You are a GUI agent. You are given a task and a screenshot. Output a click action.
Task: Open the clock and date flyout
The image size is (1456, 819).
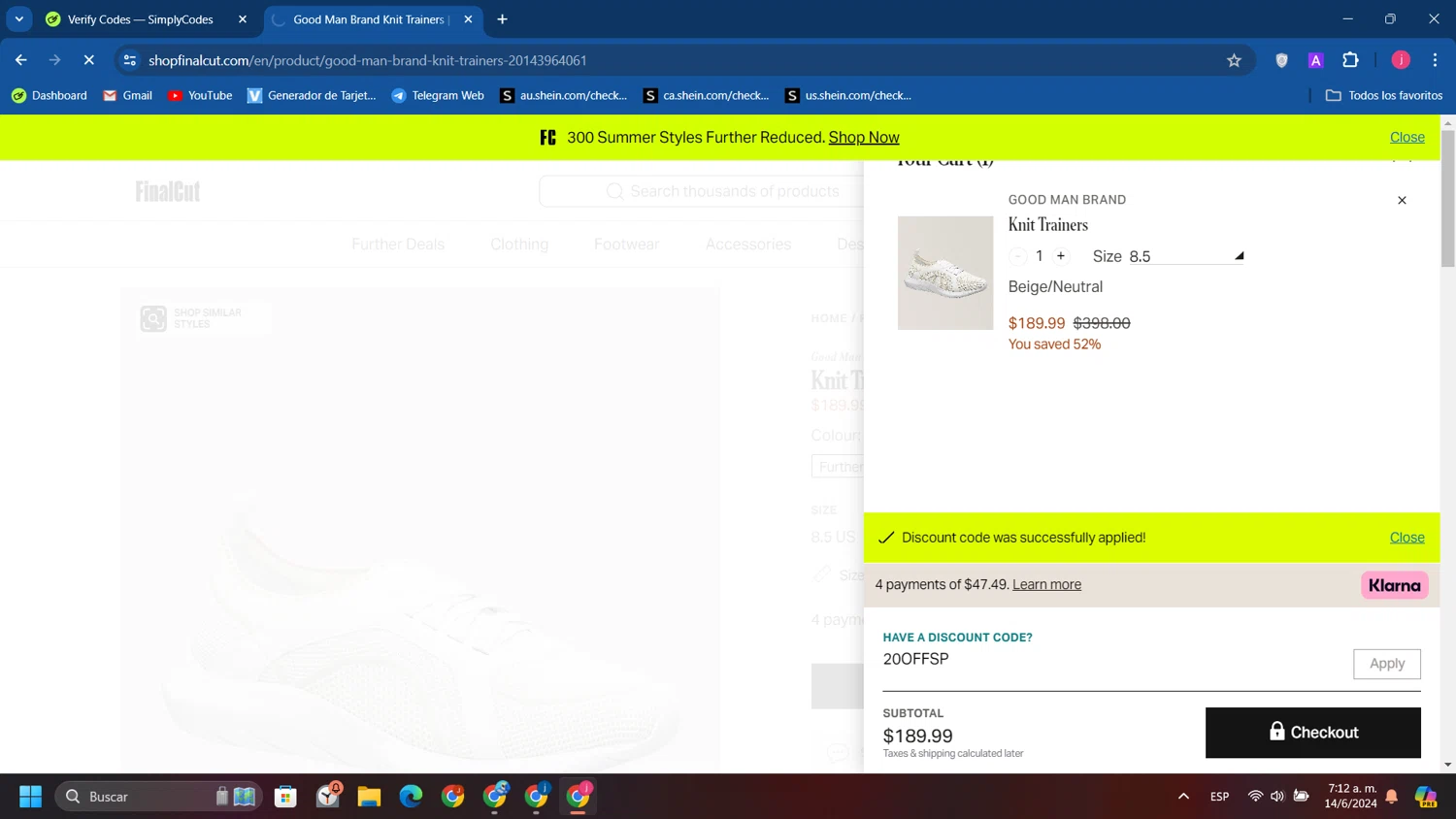tap(1351, 796)
